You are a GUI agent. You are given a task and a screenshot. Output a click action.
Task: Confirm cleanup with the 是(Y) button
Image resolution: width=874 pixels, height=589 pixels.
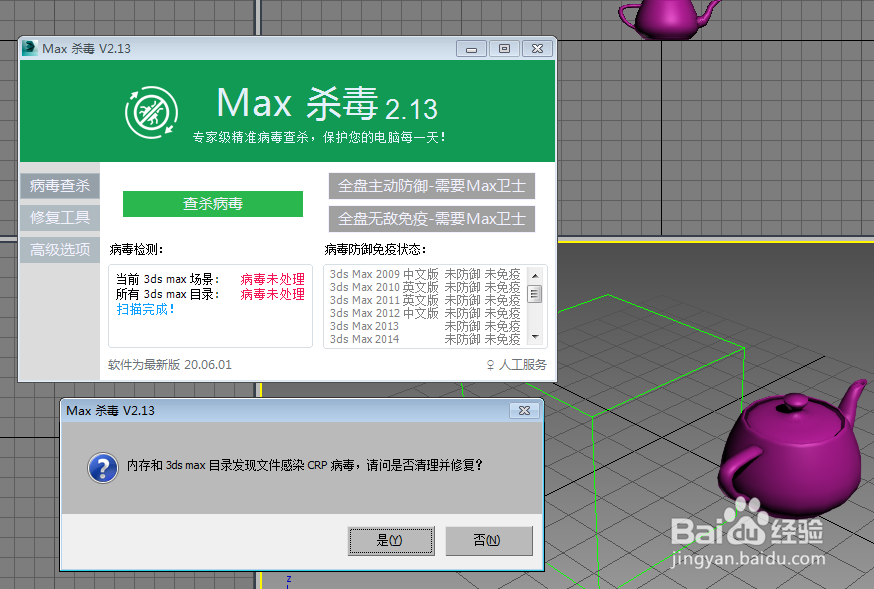pos(391,541)
